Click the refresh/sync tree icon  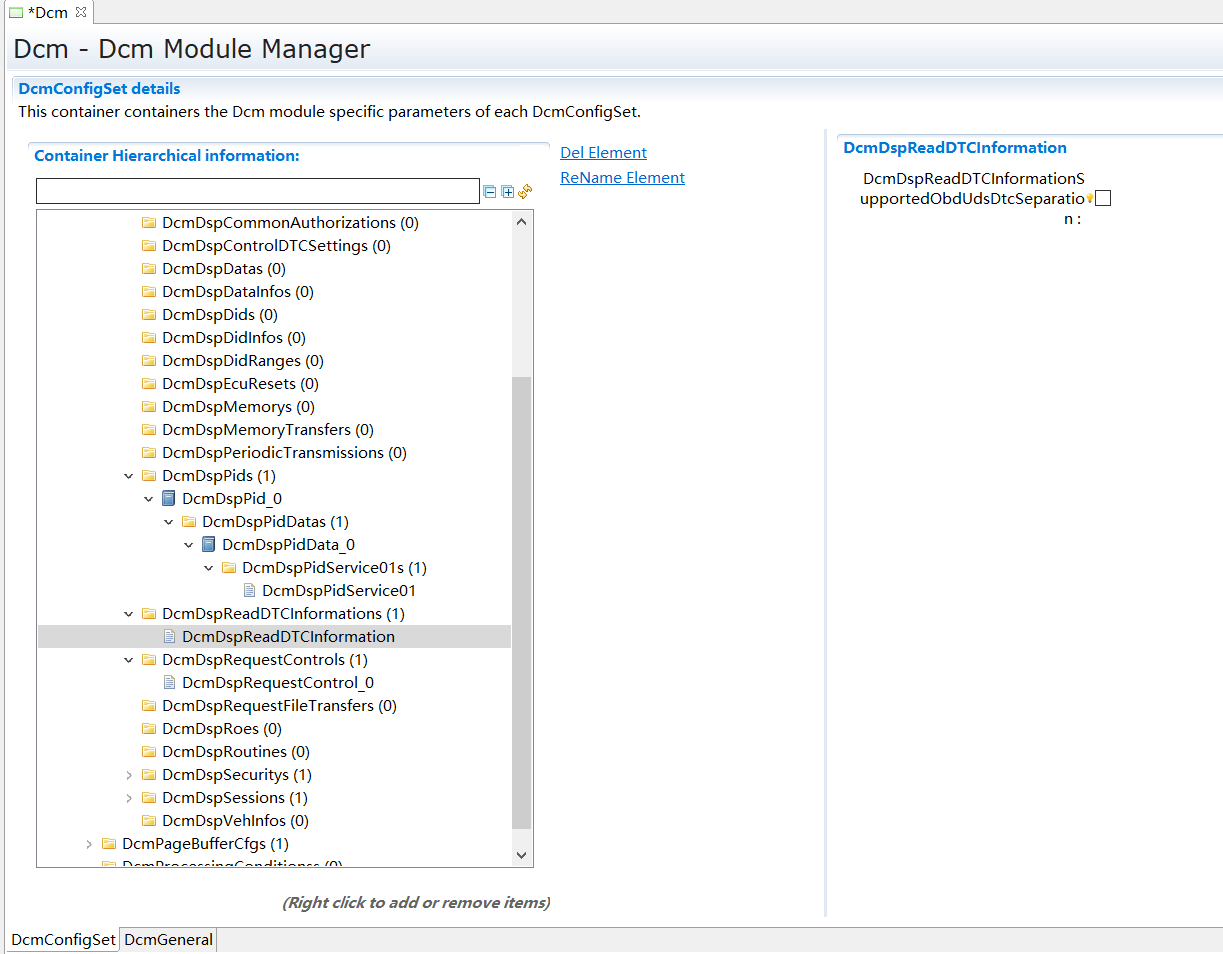pos(525,191)
